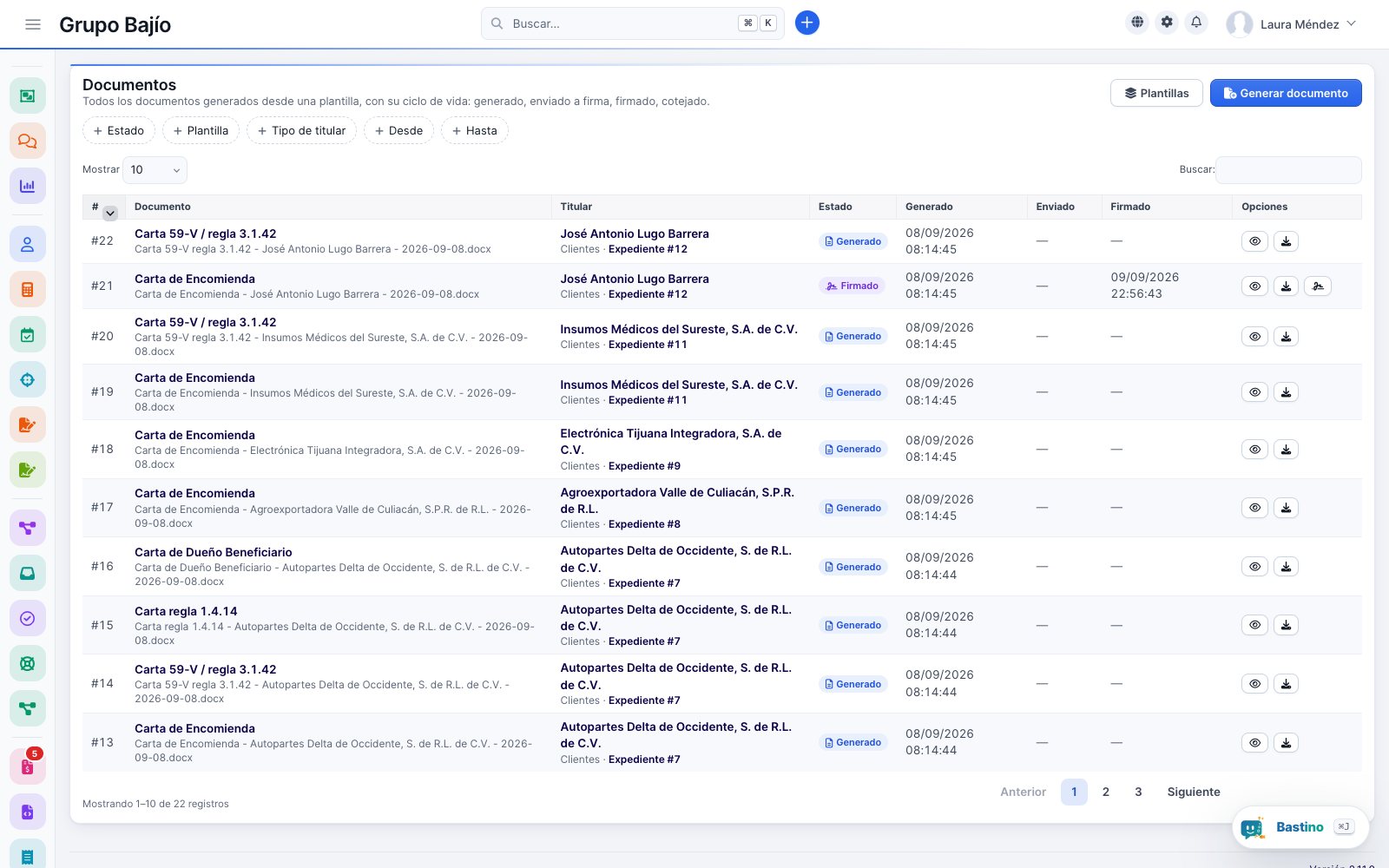Open the Mostrar 10 rows dropdown
Viewport: 1389px width, 868px height.
pyautogui.click(x=155, y=169)
